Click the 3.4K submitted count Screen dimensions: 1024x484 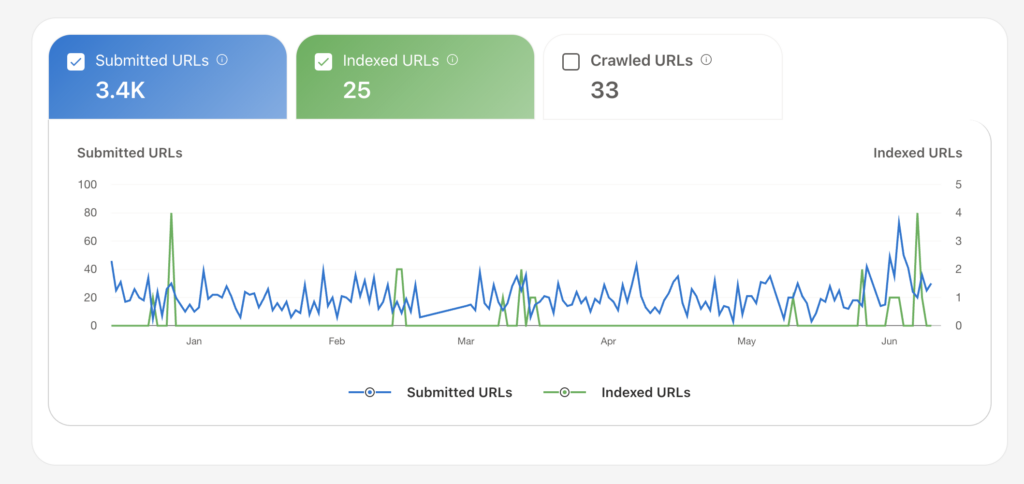pyautogui.click(x=120, y=91)
